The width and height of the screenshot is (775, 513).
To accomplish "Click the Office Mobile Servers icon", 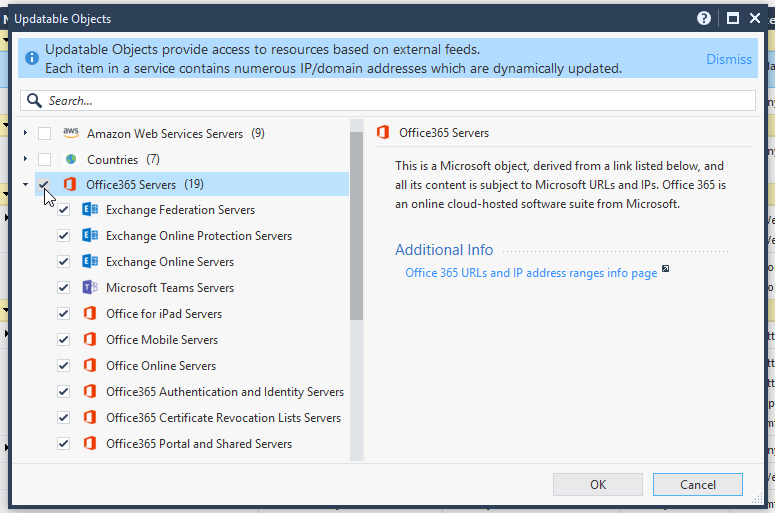I will click(x=89, y=340).
